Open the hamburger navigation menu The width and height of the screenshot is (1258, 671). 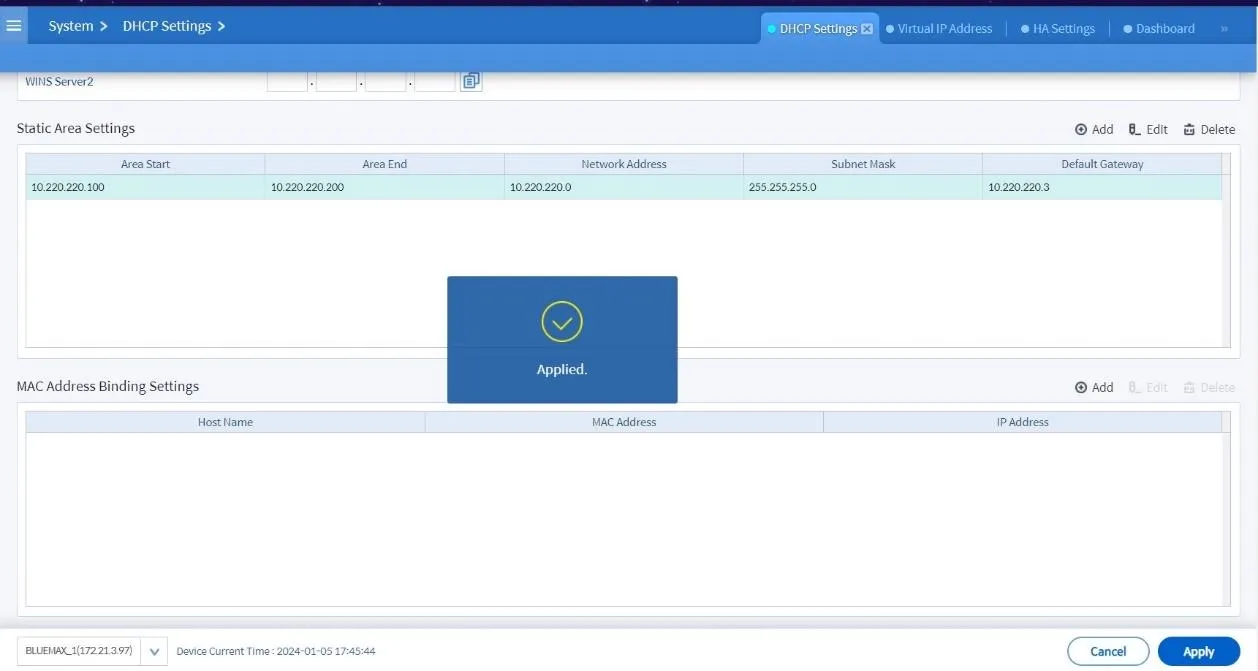13,25
